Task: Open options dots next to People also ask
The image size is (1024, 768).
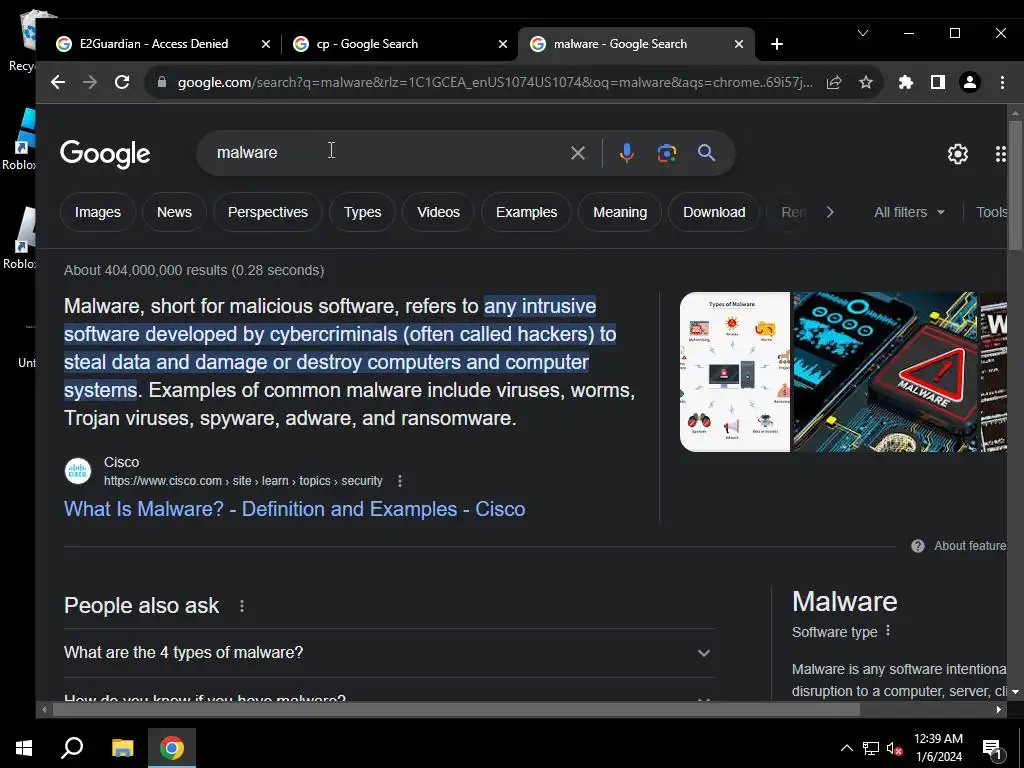Action: point(242,606)
